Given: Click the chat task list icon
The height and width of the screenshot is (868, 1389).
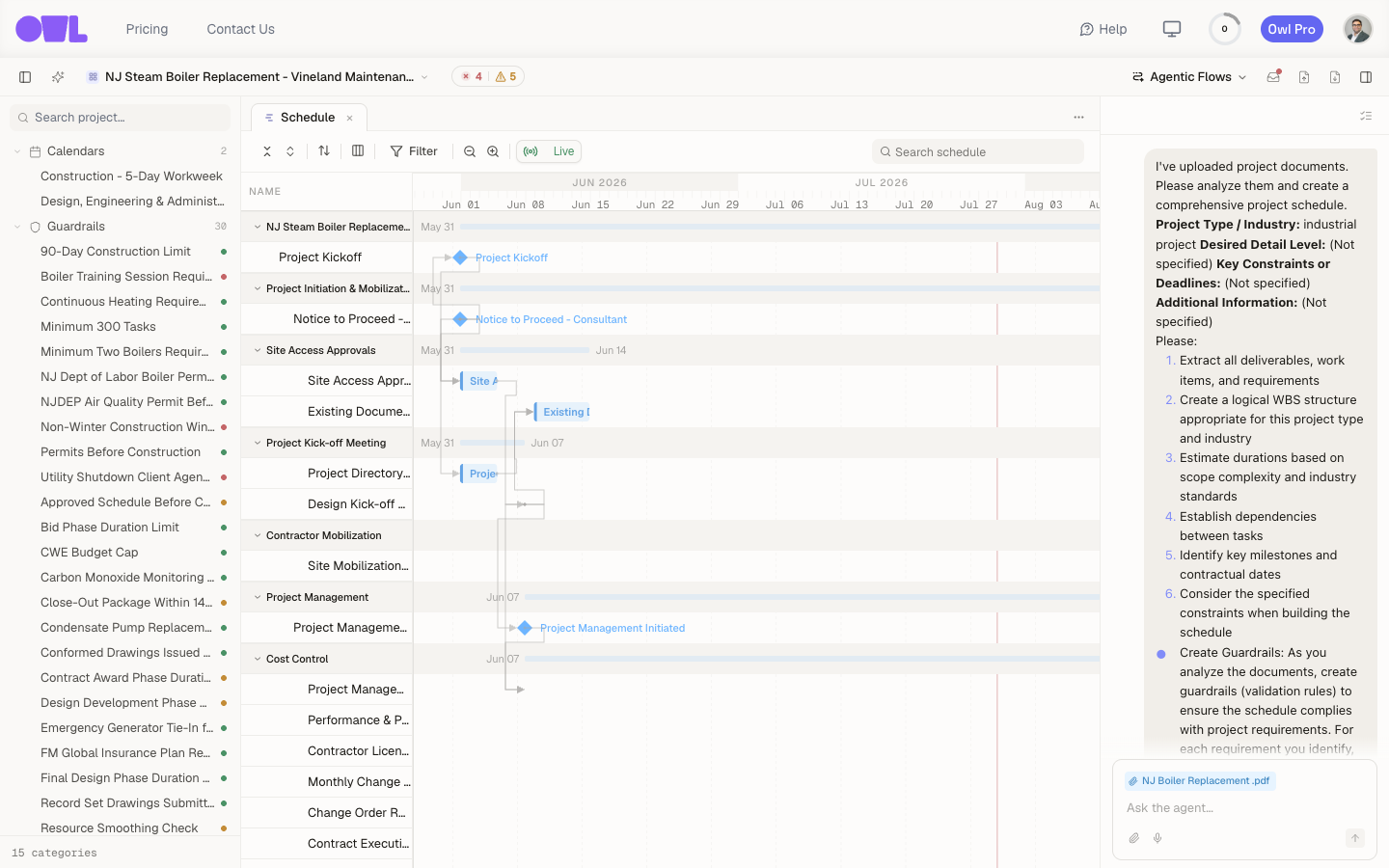Looking at the screenshot, I should tap(1366, 116).
